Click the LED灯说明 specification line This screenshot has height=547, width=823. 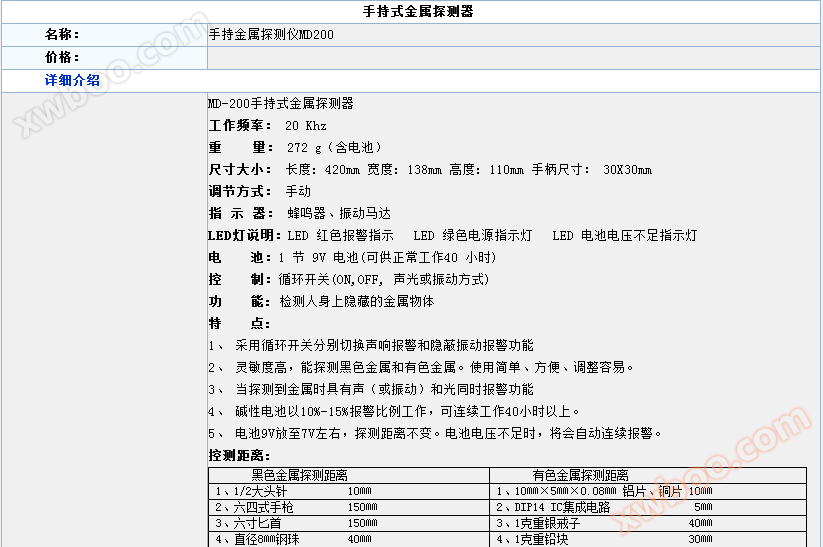(452, 236)
